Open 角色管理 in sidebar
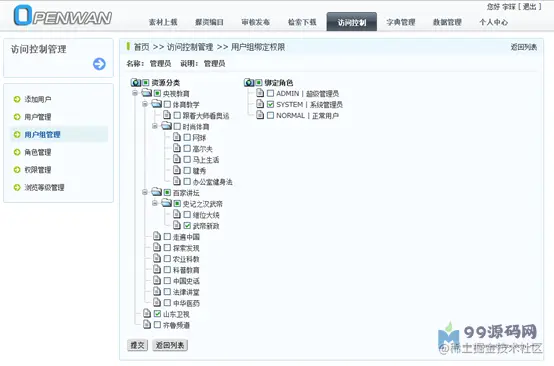 38,152
